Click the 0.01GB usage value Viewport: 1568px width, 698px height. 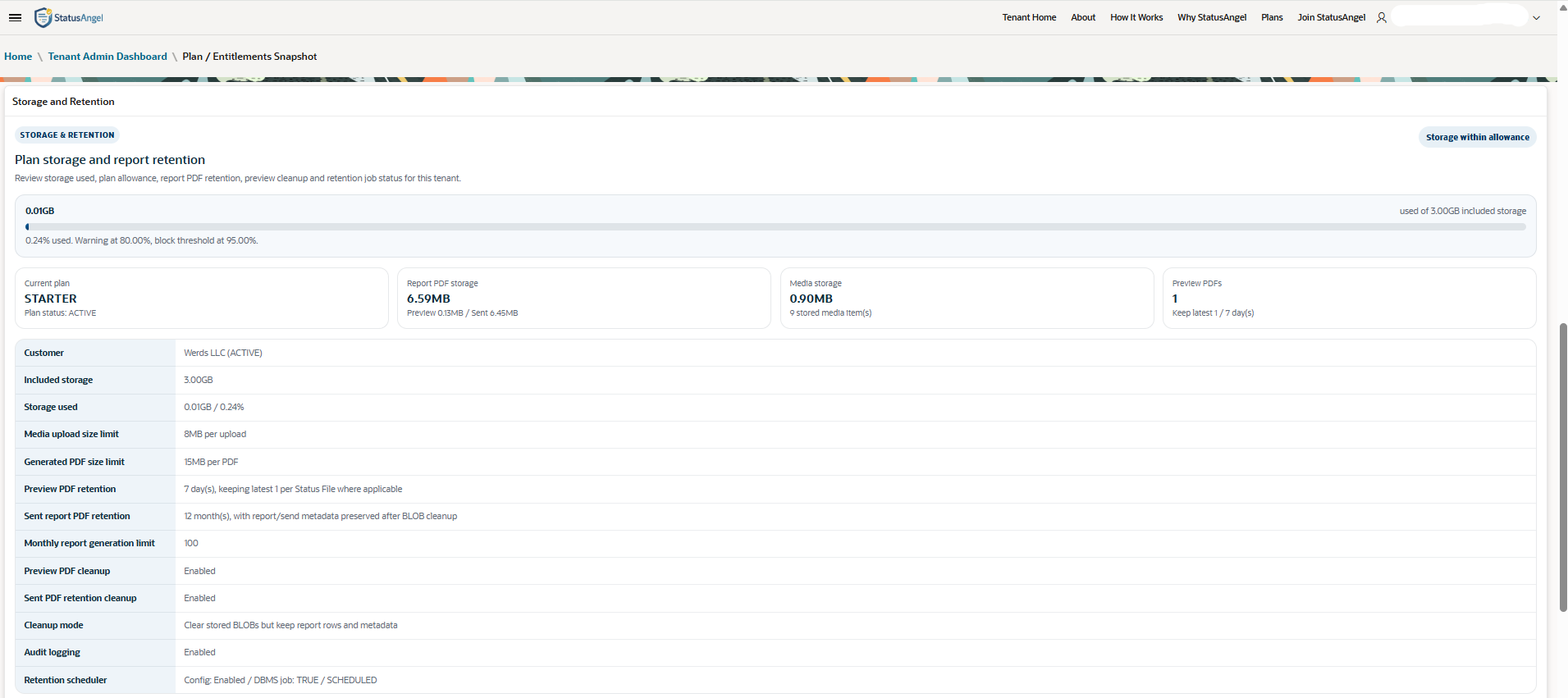(39, 211)
